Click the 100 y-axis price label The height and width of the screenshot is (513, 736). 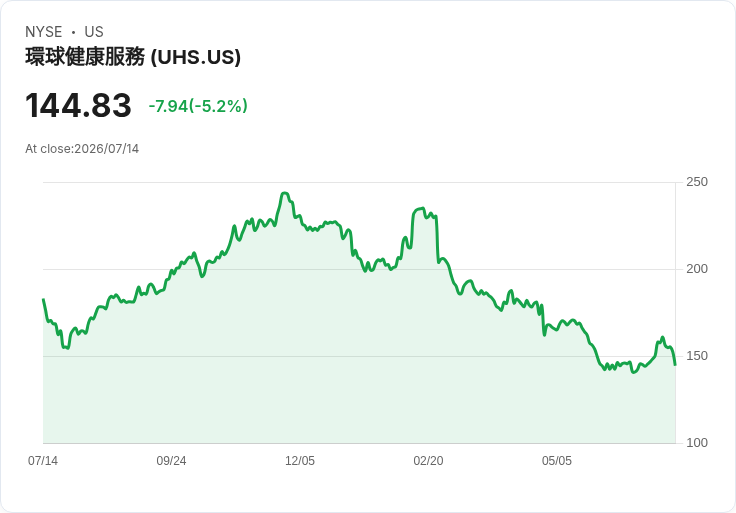coord(697,443)
